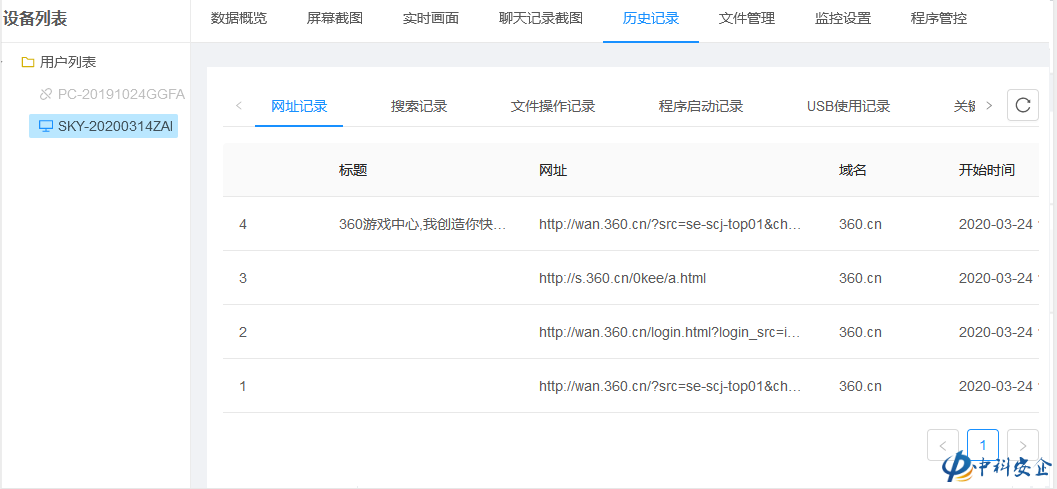Select device PC-20191024GGFA
Viewport: 1057px width, 489px height.
coord(121,94)
